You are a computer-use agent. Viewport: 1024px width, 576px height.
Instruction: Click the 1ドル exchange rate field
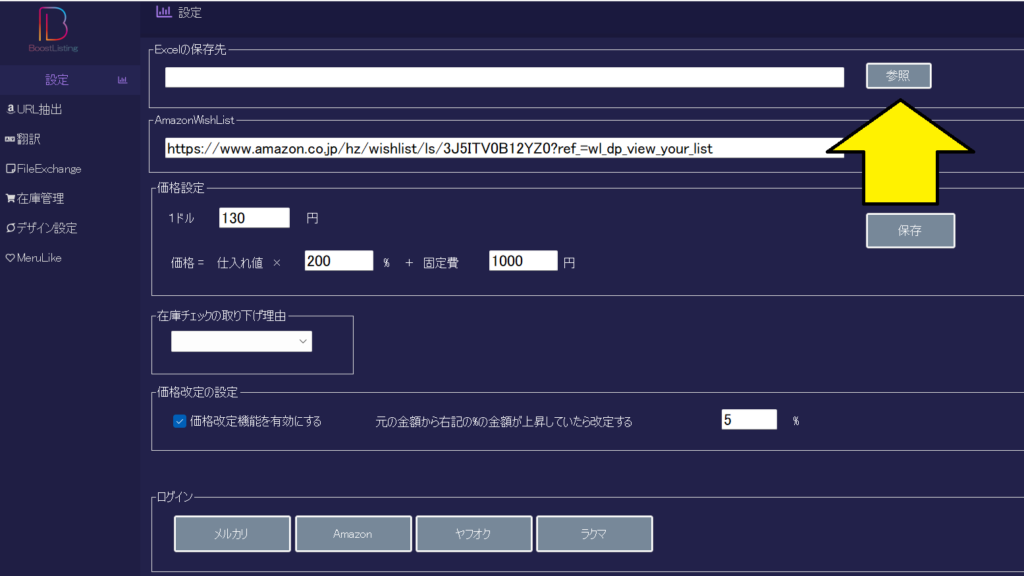click(254, 218)
